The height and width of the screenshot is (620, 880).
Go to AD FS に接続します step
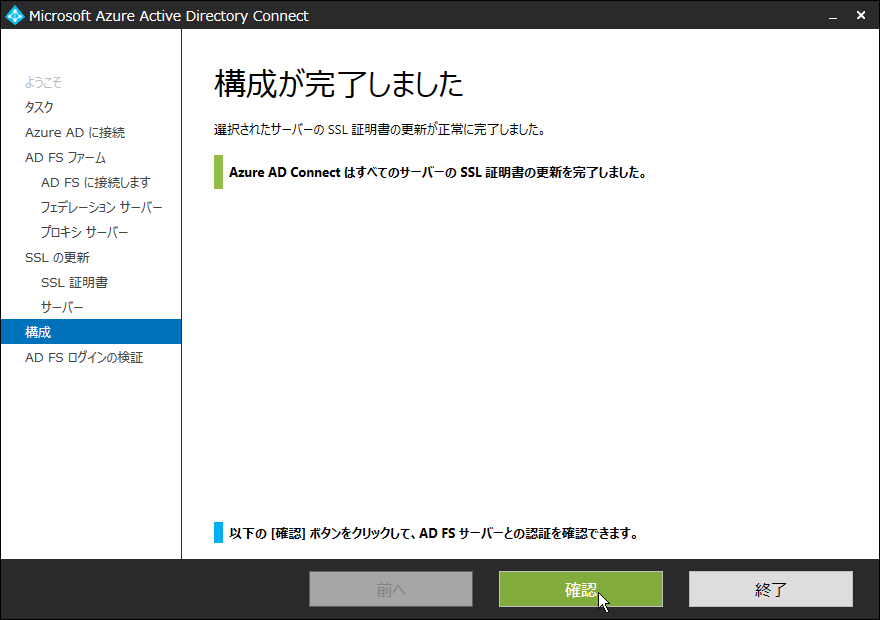(x=95, y=182)
